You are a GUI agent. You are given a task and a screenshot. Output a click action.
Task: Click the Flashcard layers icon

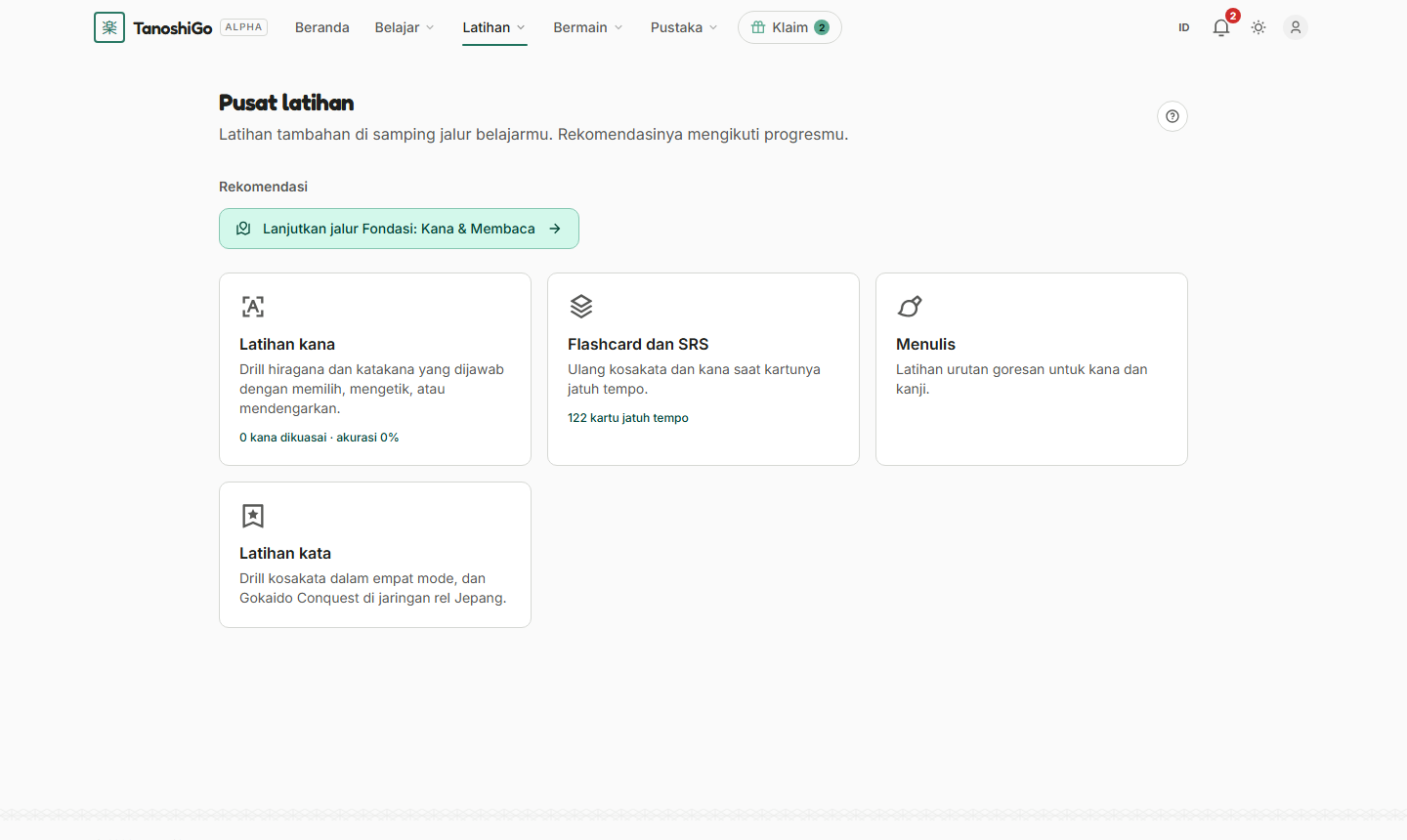pyautogui.click(x=581, y=307)
